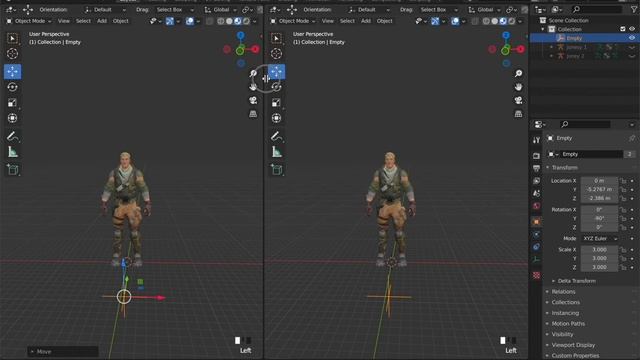This screenshot has width=640, height=360.
Task: Open XYZ Euler rotation mode dropdown
Action: coord(600,238)
